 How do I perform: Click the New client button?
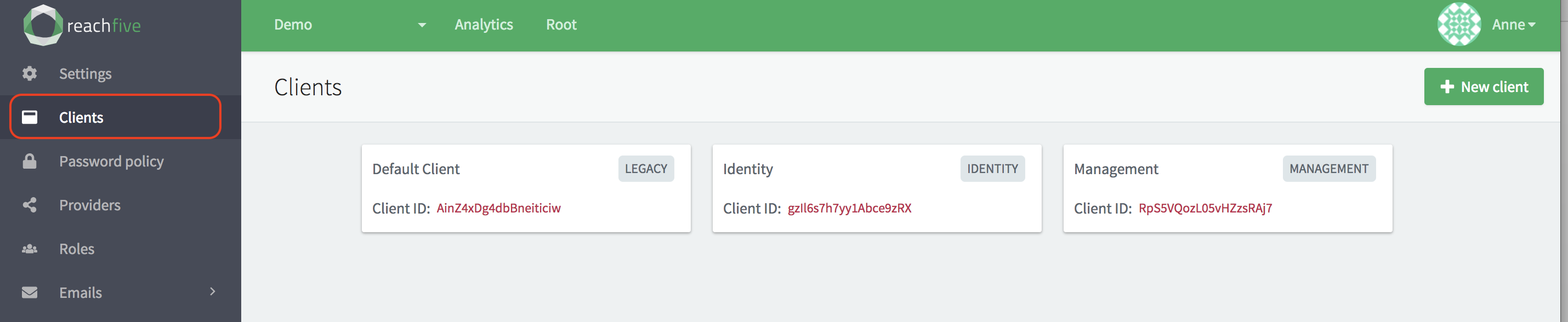coord(1484,87)
